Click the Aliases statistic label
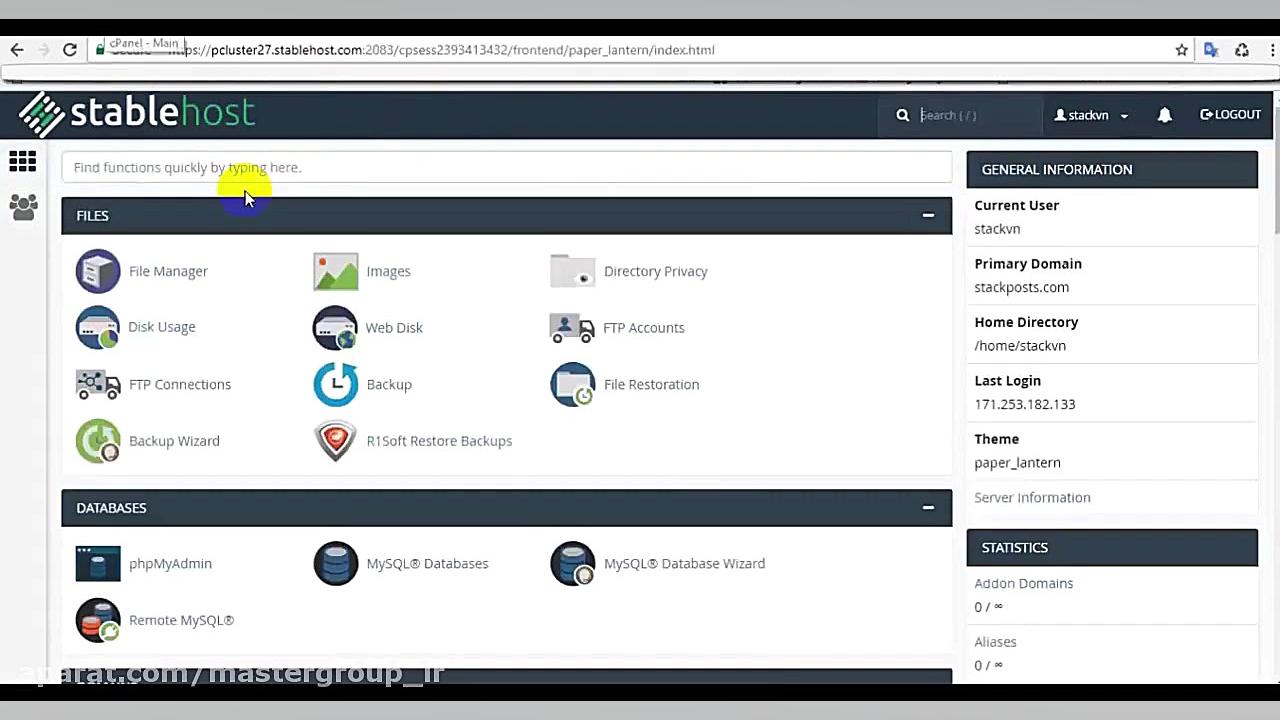1280x720 pixels. tap(995, 642)
